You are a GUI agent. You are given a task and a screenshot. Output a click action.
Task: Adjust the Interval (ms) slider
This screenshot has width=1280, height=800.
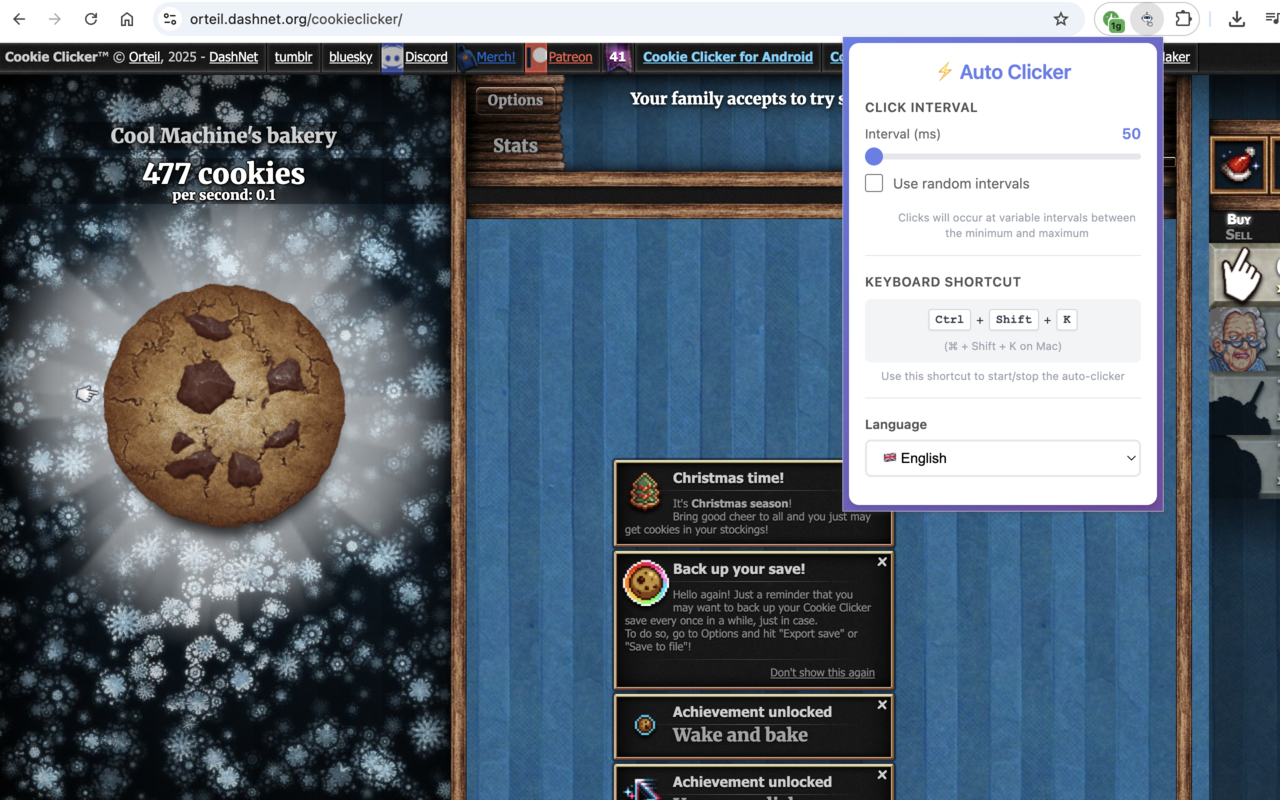[1003, 156]
